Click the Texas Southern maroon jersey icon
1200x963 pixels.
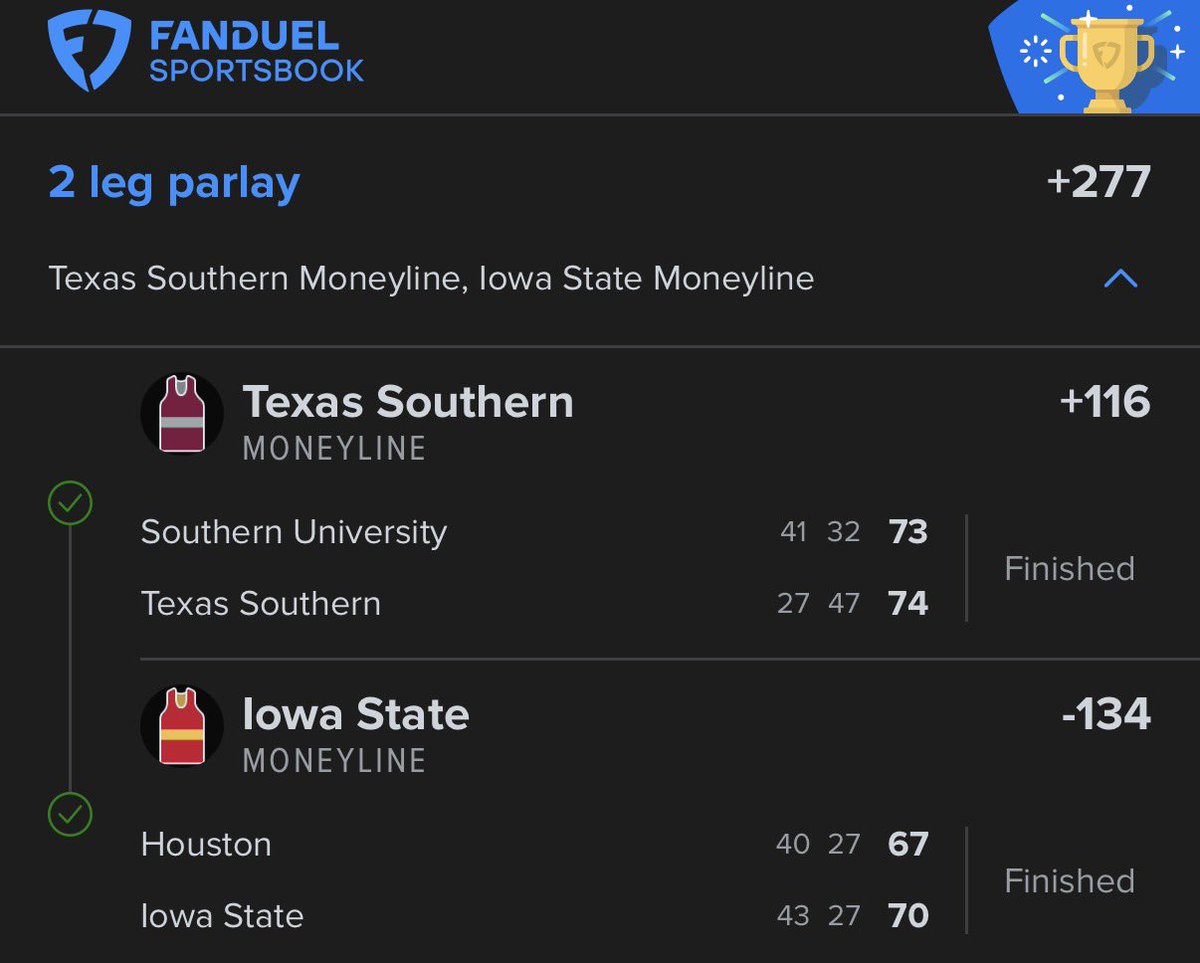[182, 414]
